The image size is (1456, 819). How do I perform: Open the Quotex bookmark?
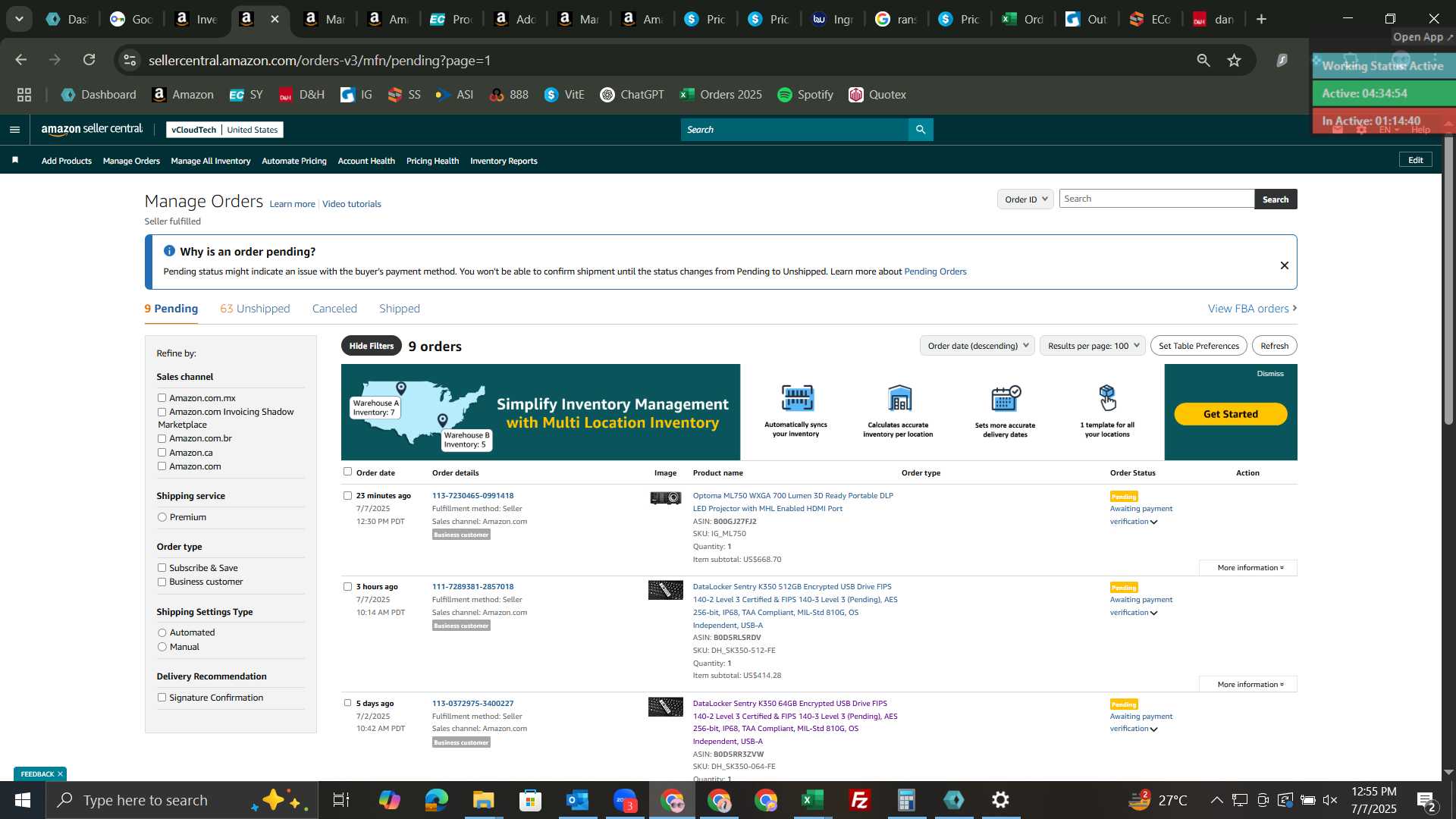pos(877,95)
